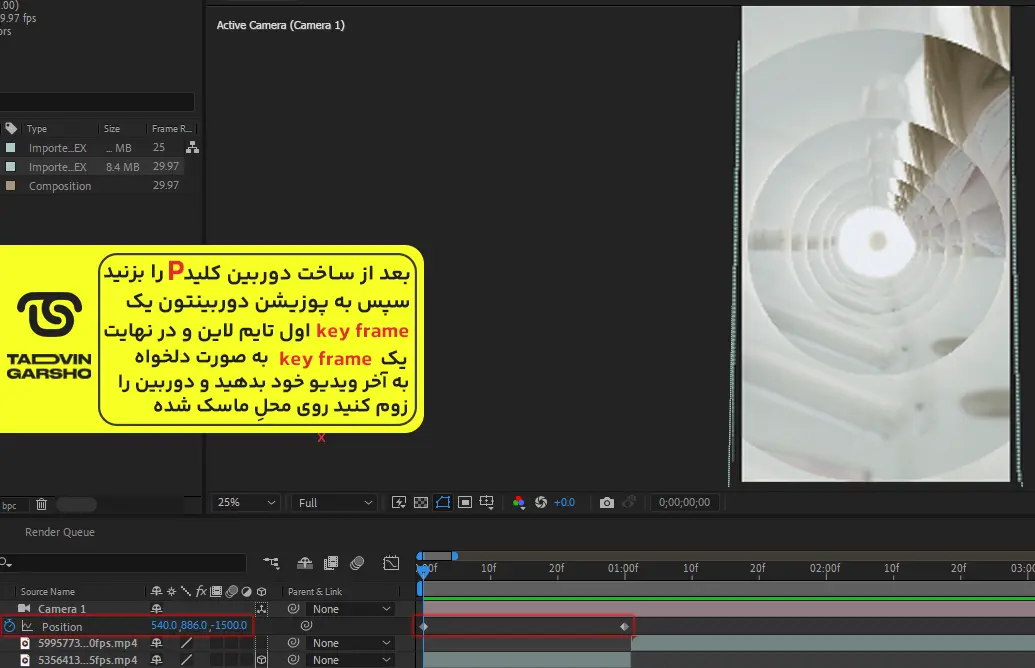
Task: Open the Show Channel color management icon
Action: coord(518,503)
